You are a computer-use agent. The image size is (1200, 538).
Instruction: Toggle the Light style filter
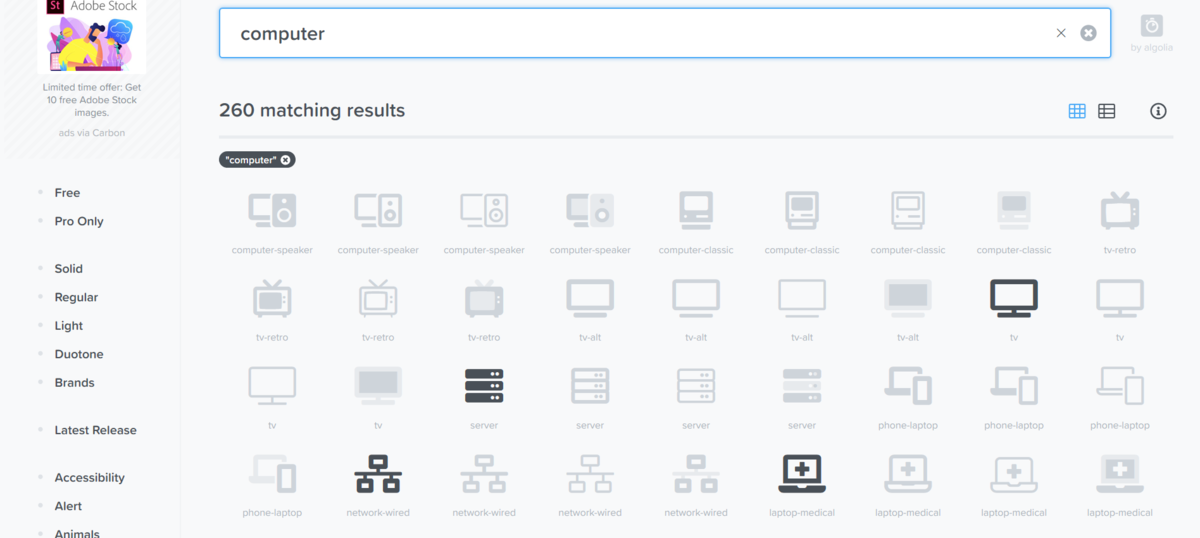(x=69, y=326)
